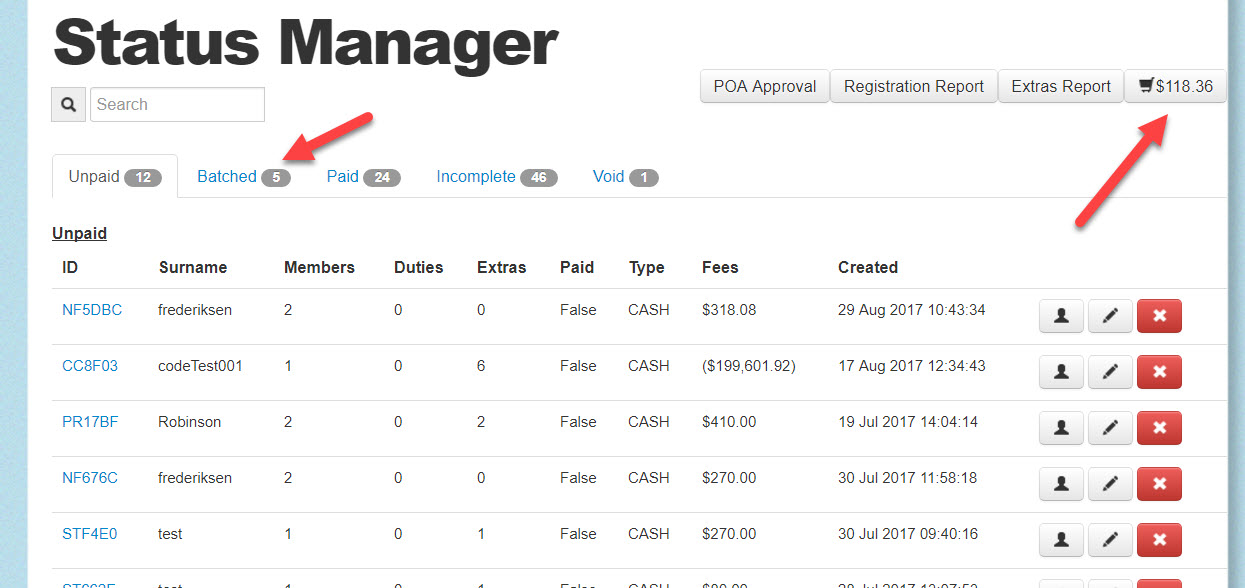Screen dimensions: 1245x588
Task: Click surname codeTest001
Action: click(x=201, y=366)
